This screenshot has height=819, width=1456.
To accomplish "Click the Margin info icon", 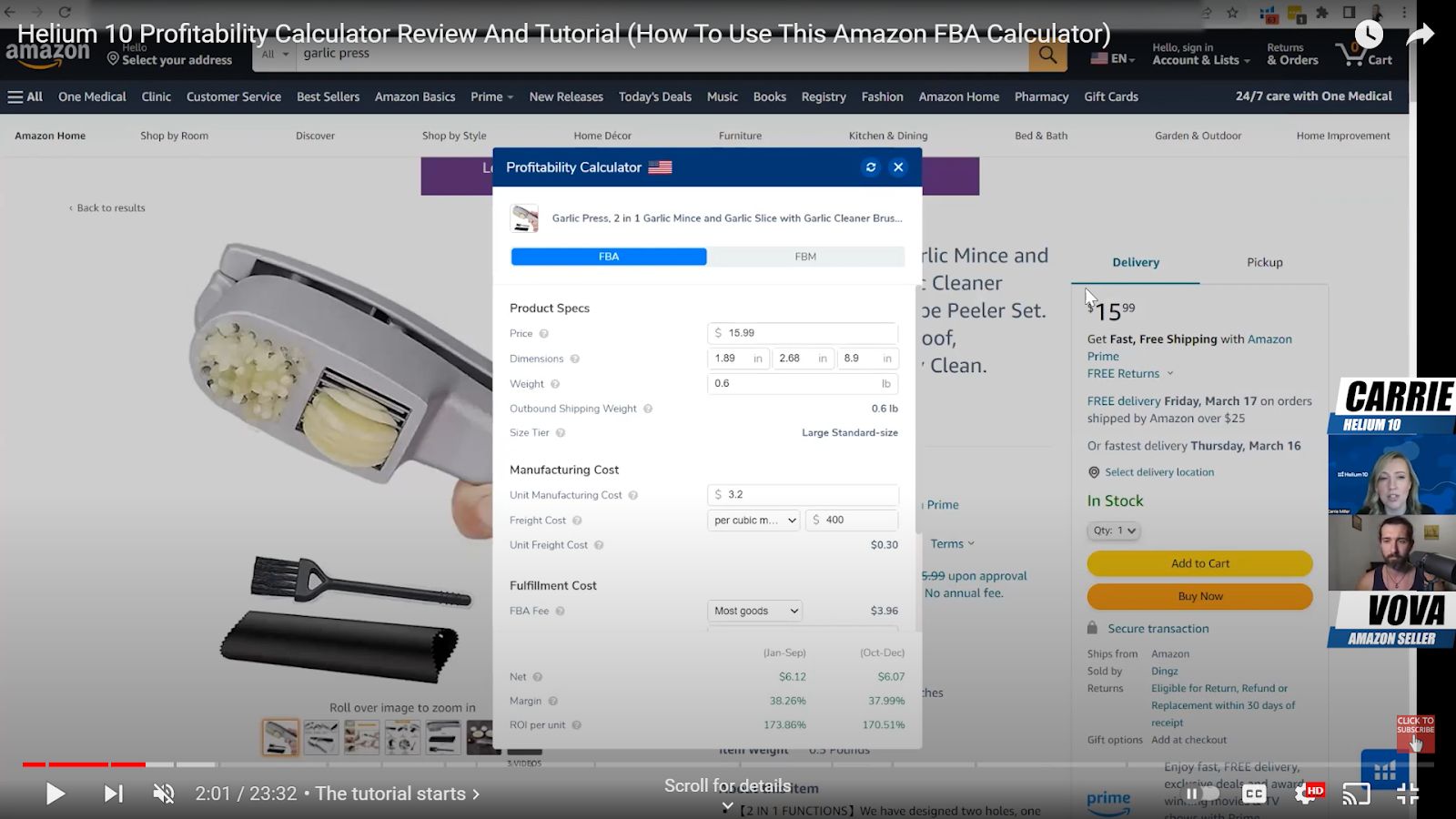I will tap(553, 702).
